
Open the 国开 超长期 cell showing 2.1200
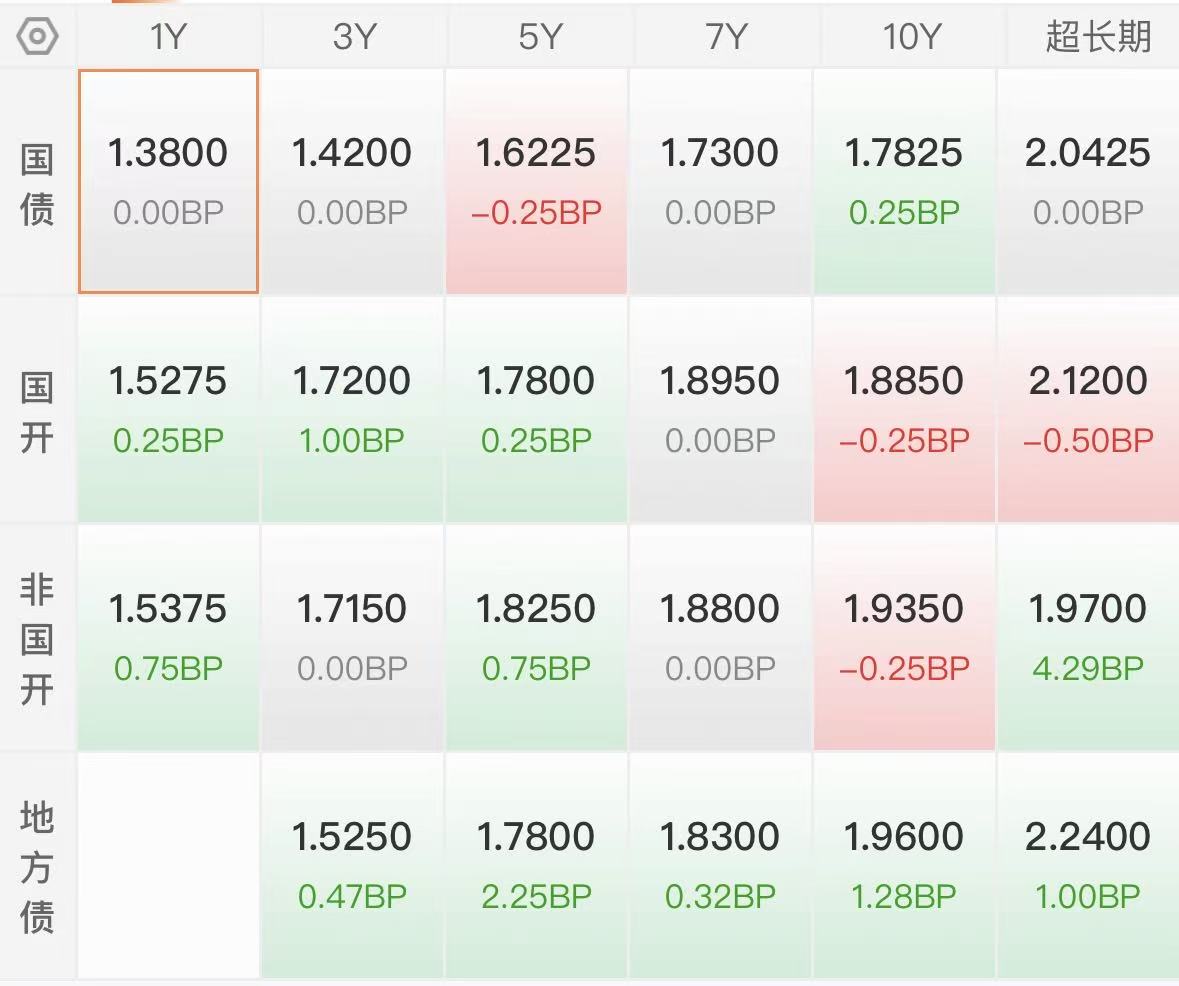[1089, 409]
